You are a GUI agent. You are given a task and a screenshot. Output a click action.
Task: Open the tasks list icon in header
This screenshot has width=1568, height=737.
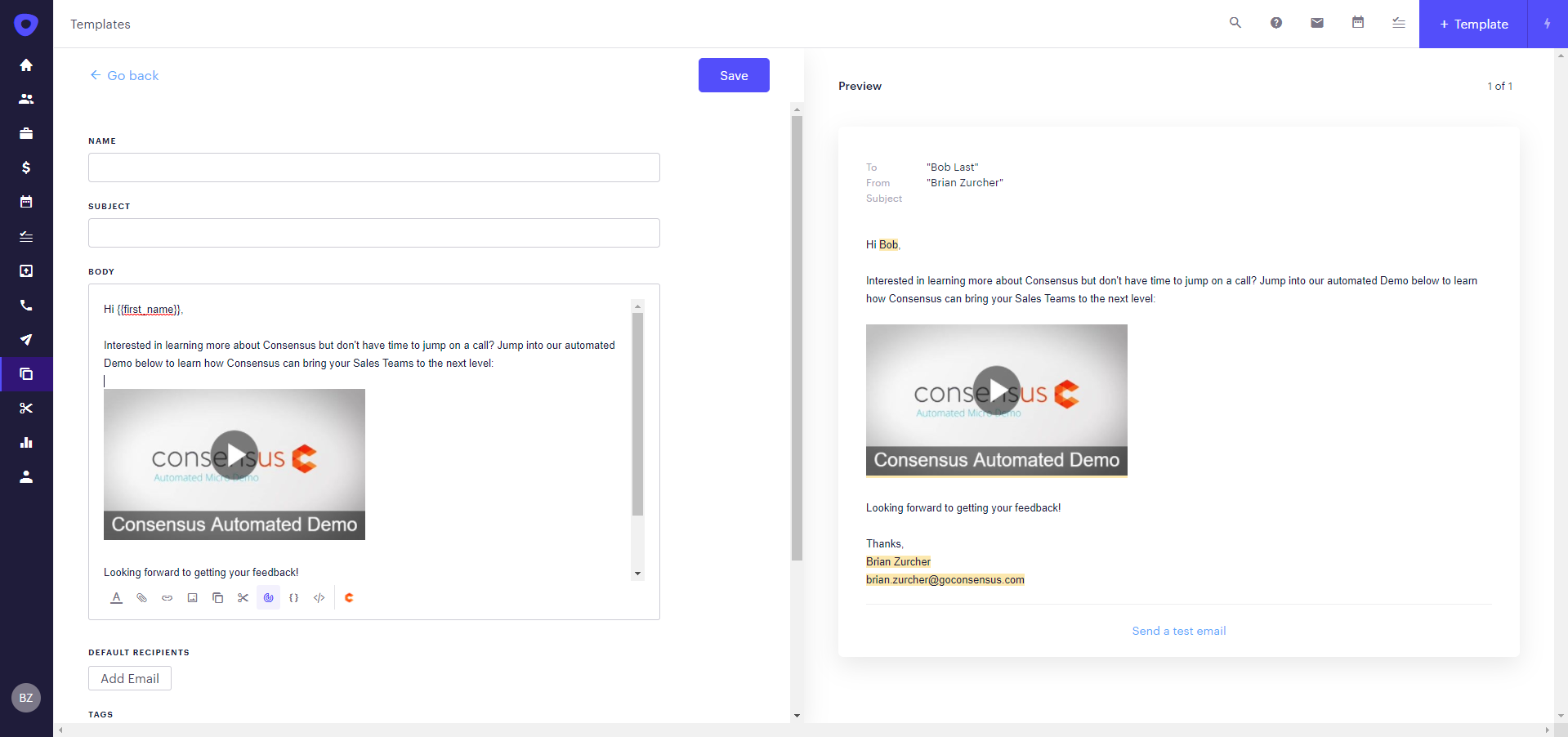click(x=1399, y=23)
